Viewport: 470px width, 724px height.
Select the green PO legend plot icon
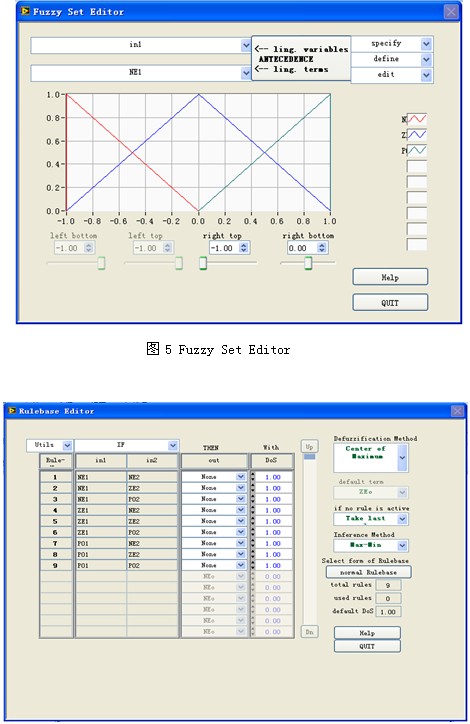[416, 151]
